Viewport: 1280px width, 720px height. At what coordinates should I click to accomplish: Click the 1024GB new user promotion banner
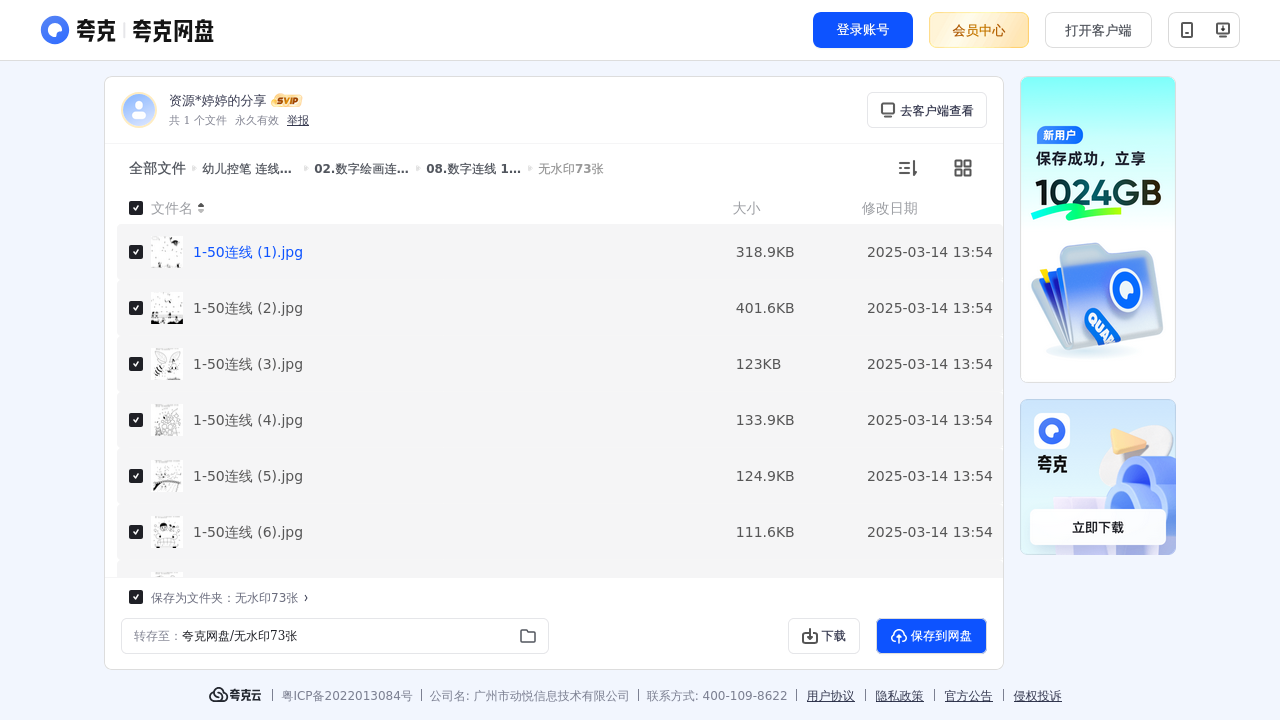1098,229
